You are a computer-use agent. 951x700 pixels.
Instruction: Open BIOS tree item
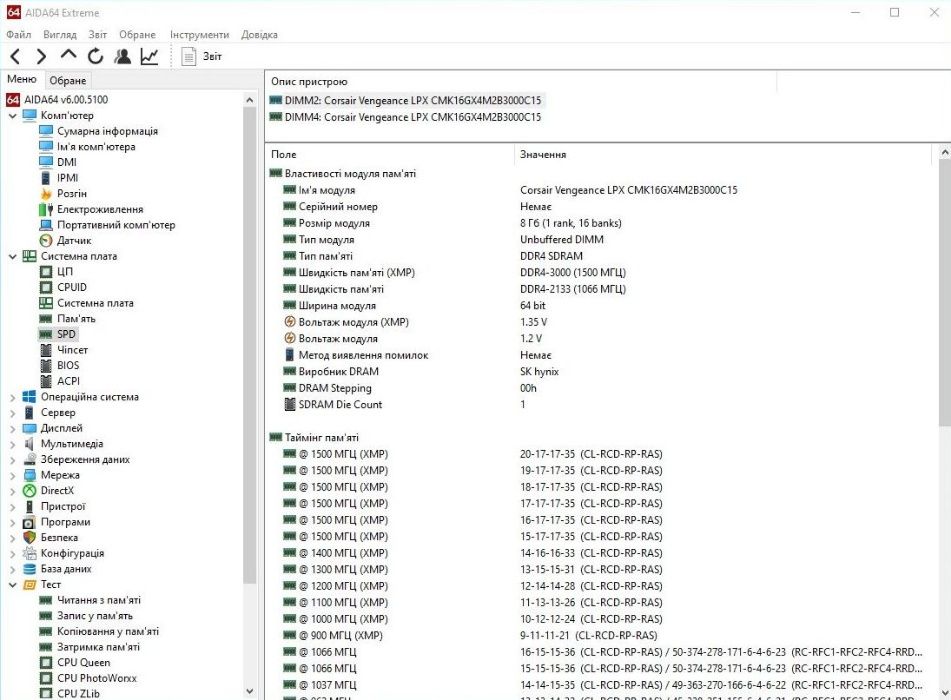coord(68,365)
